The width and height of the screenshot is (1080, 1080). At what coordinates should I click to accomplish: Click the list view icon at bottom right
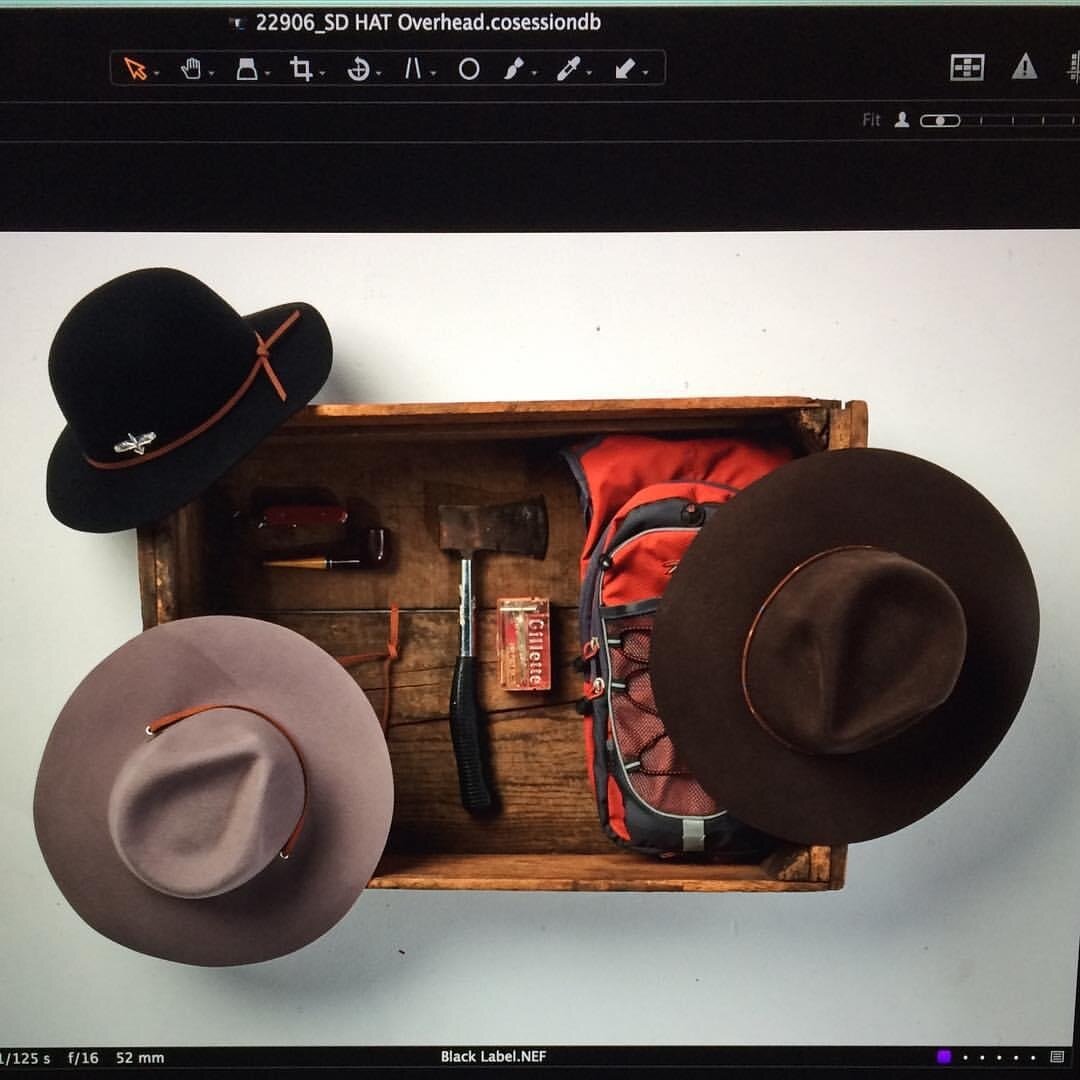click(x=1057, y=1055)
